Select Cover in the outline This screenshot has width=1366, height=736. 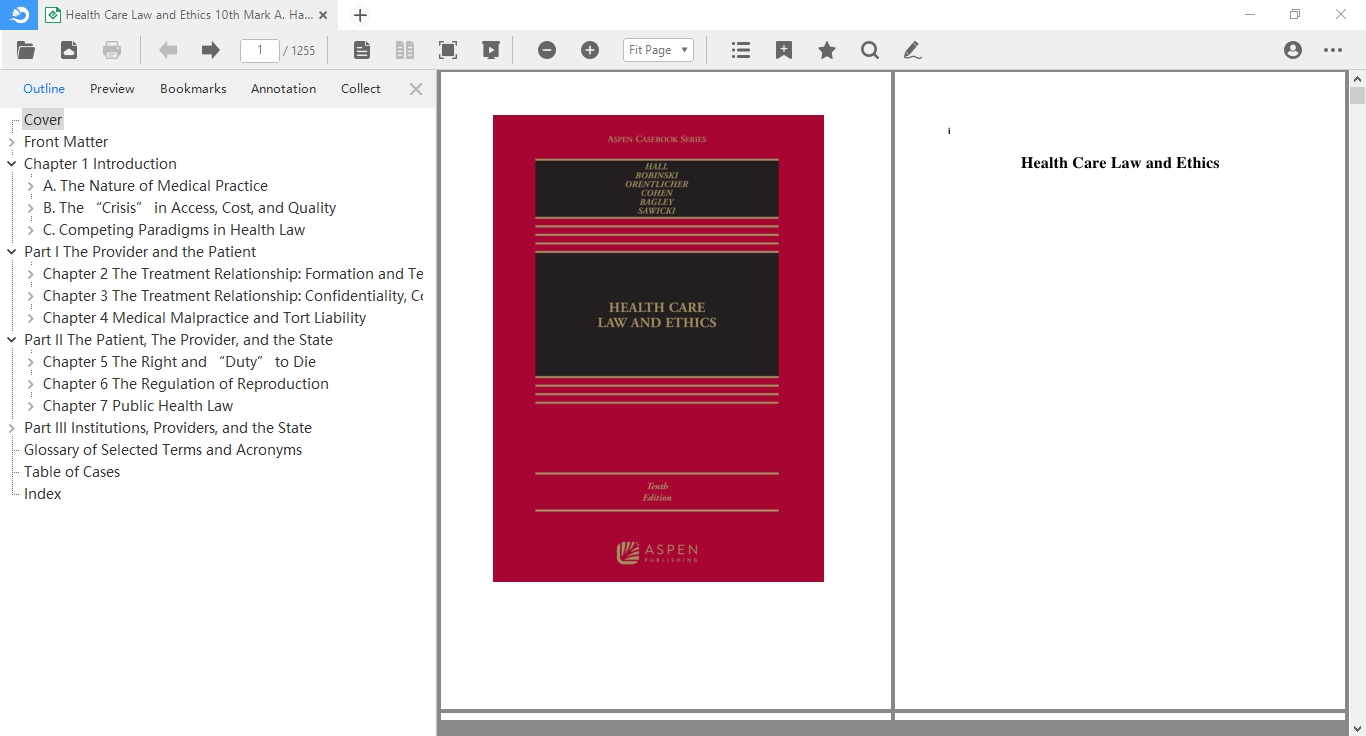(x=43, y=120)
